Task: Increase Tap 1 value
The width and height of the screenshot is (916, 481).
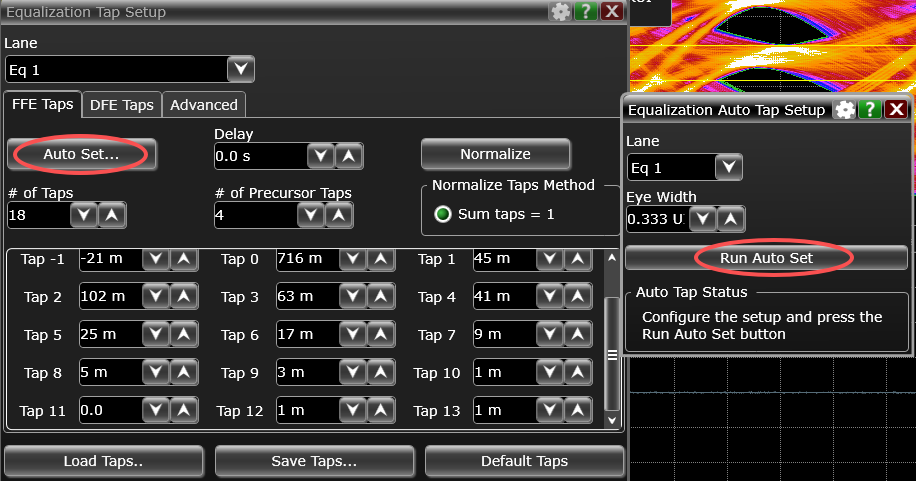Action: point(578,259)
